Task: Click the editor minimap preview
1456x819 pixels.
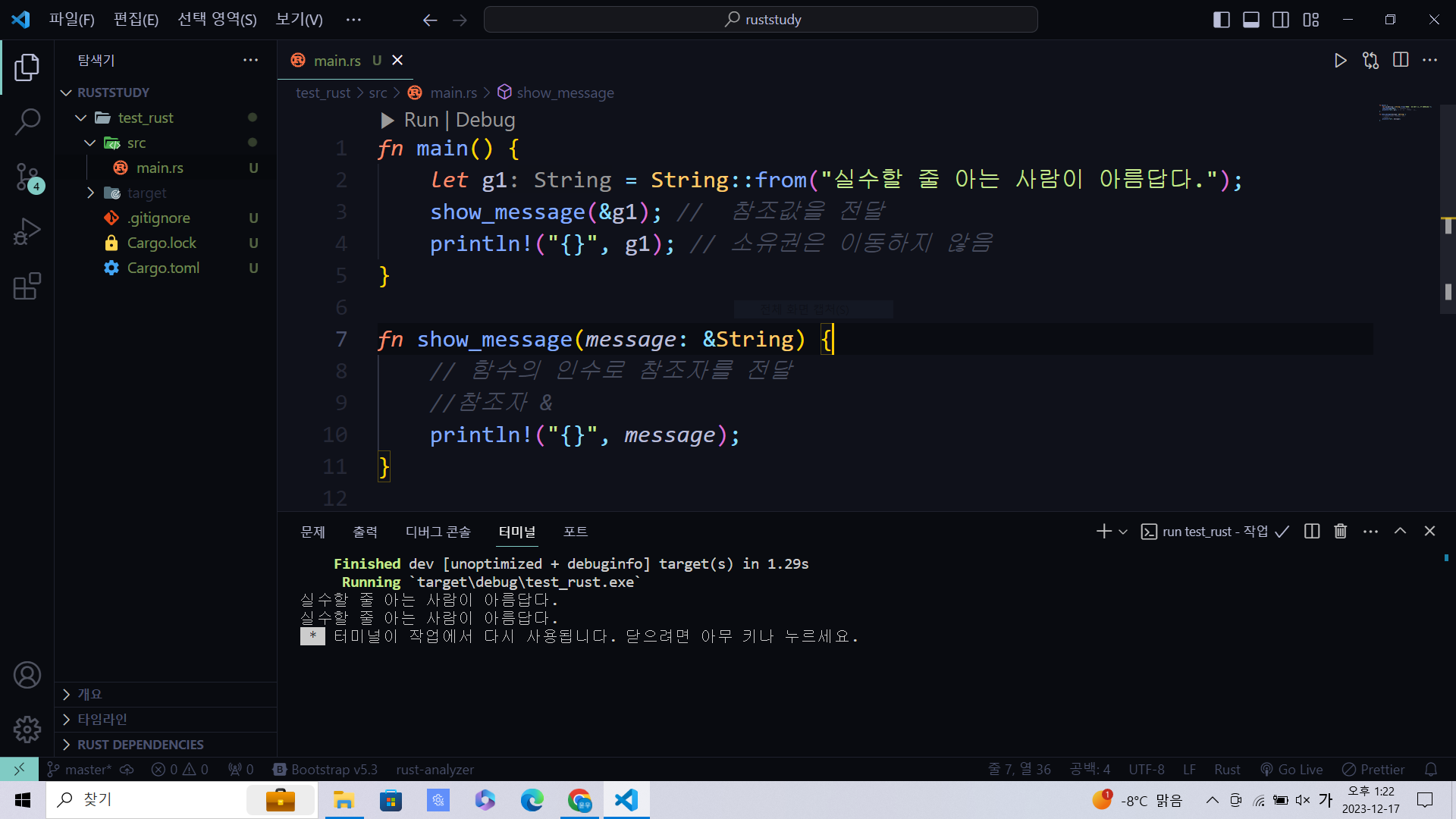Action: [1404, 113]
